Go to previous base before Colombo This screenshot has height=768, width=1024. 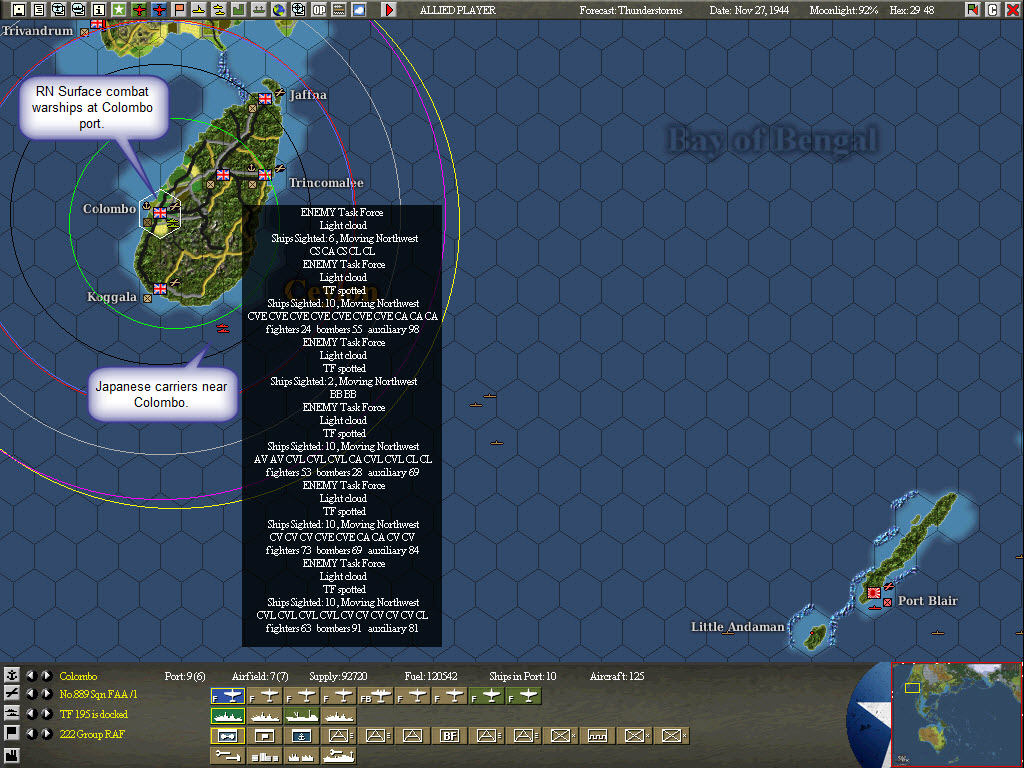coord(31,675)
